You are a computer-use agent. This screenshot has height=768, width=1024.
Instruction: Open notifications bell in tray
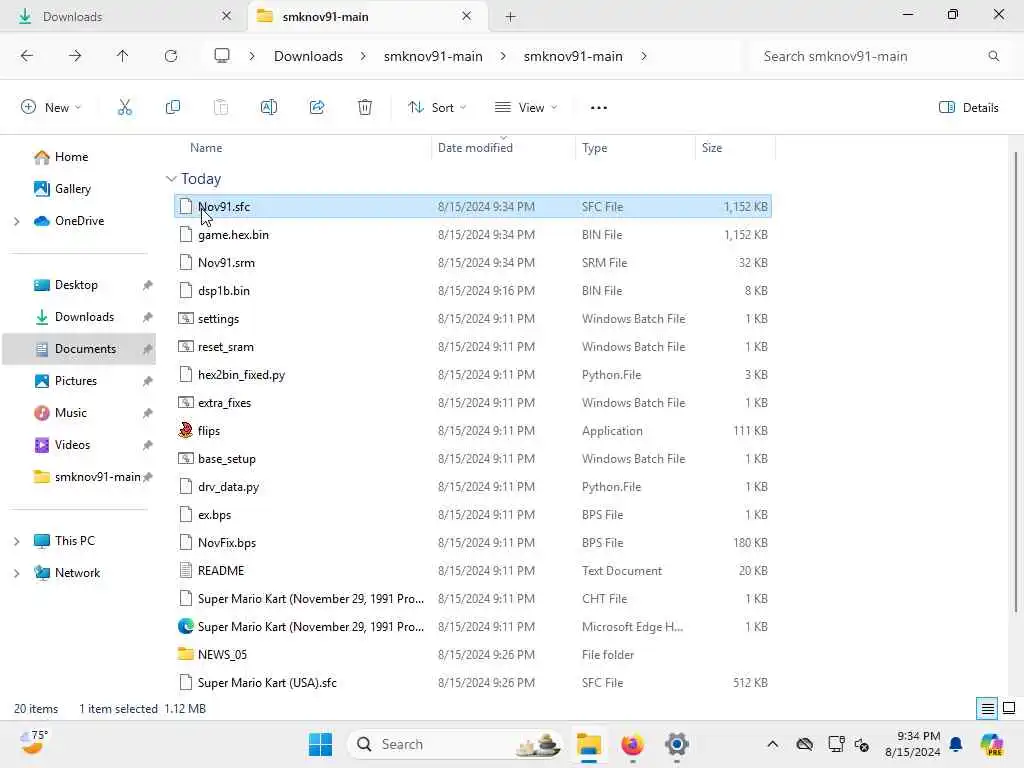(956, 744)
